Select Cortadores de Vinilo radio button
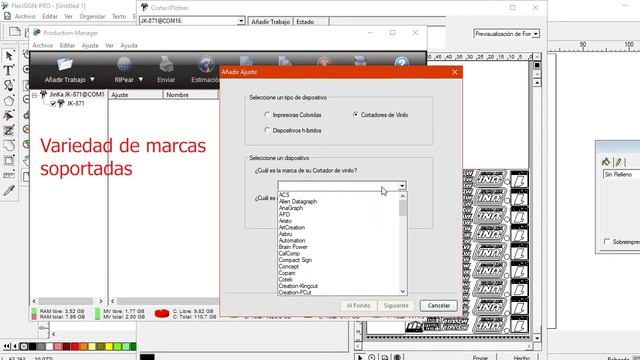The image size is (640, 360). pyautogui.click(x=356, y=115)
